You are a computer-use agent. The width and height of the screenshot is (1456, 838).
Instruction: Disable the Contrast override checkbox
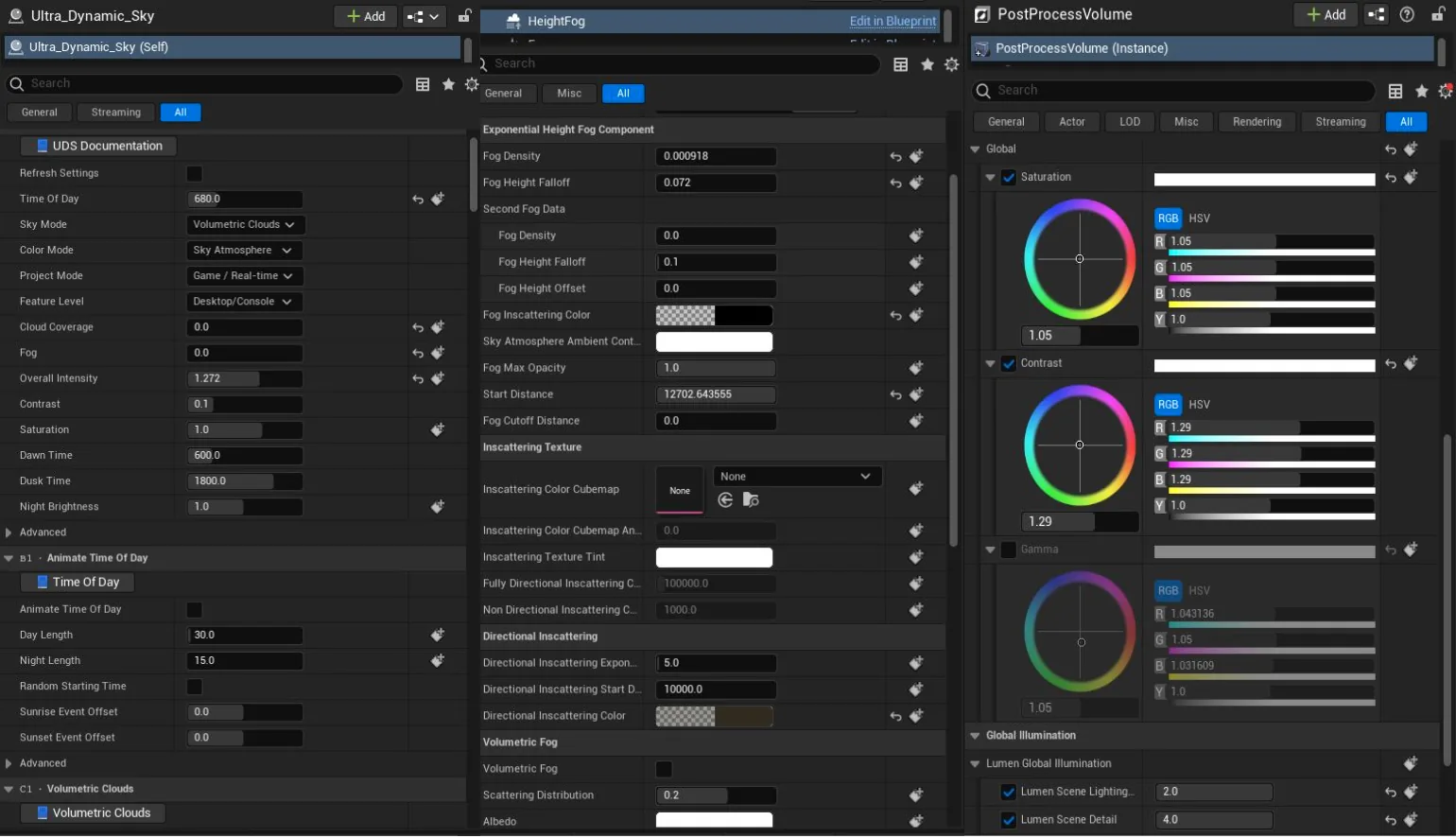[x=1009, y=364]
